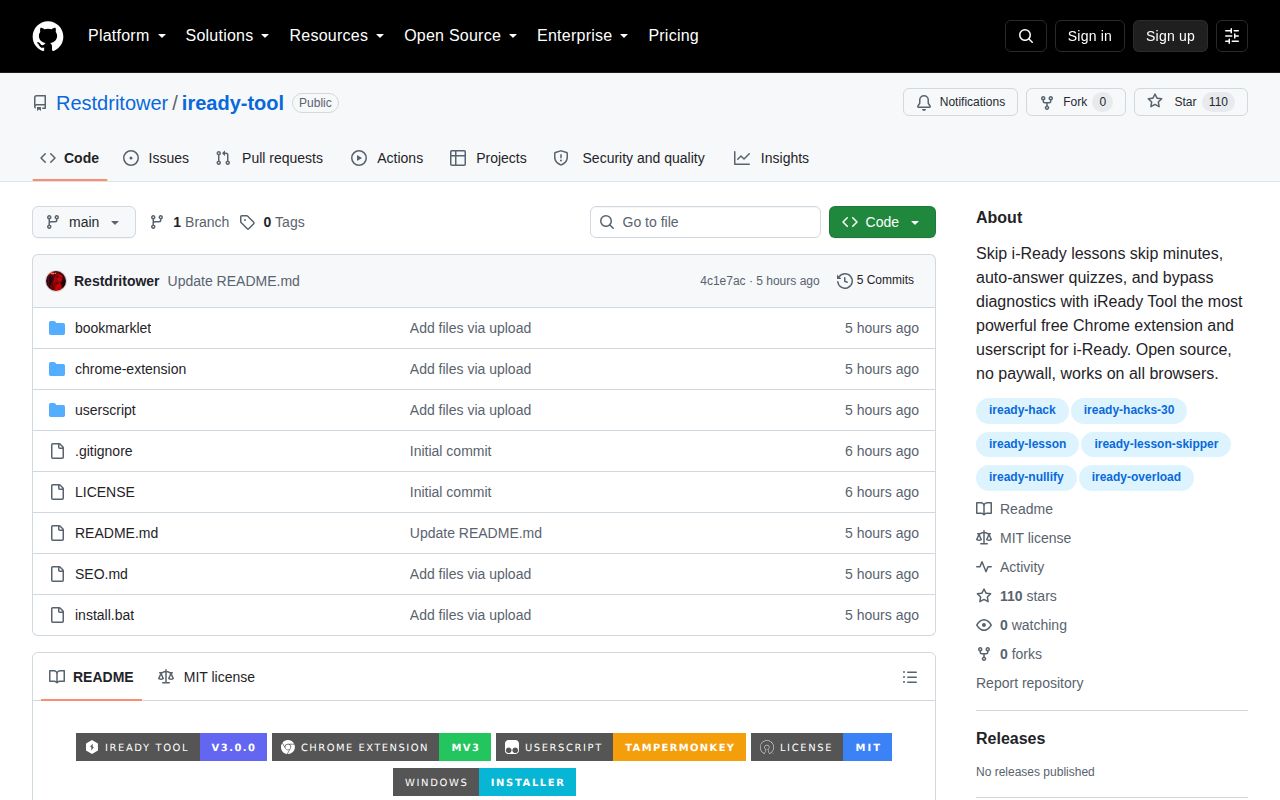
Task: Open Update README.md message in README.md row
Action: (476, 533)
